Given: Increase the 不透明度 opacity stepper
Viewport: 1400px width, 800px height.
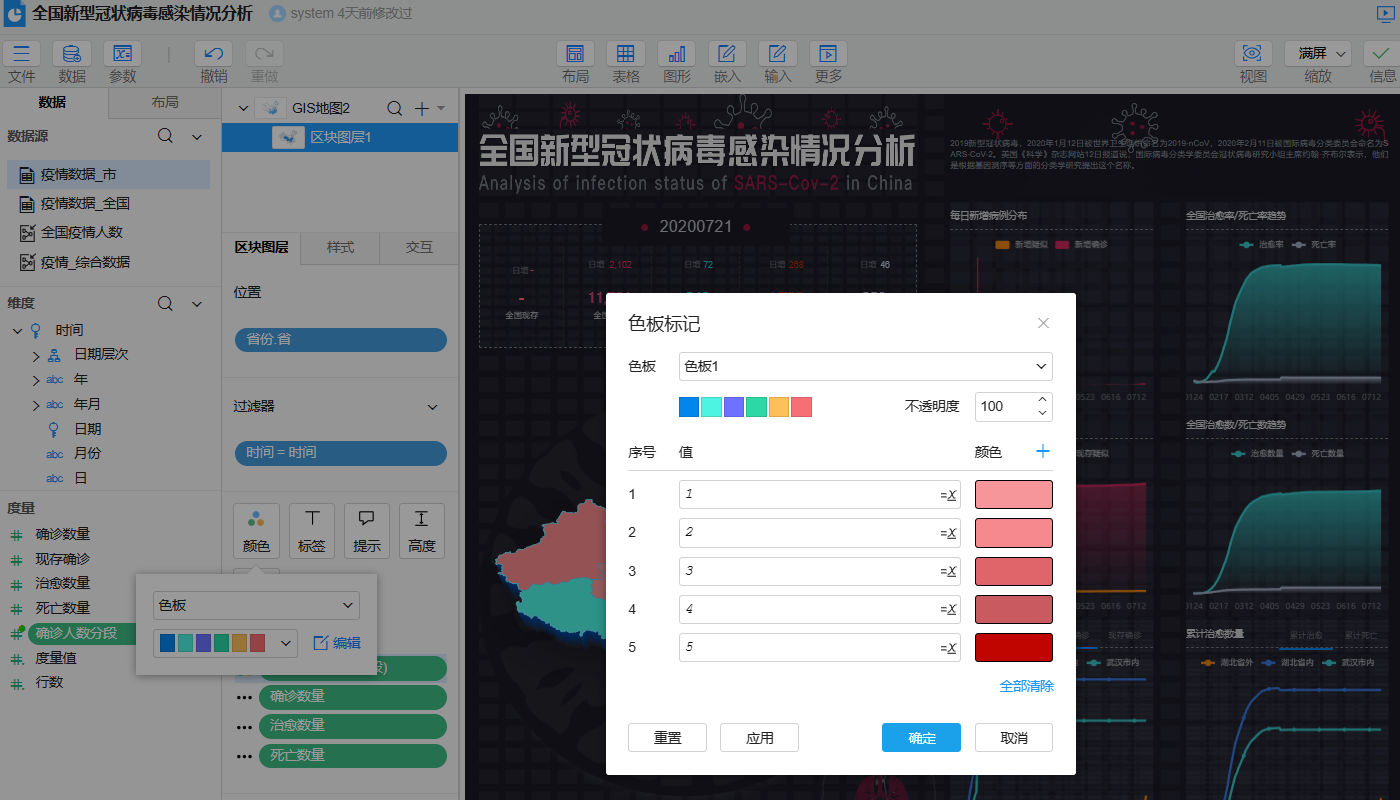Looking at the screenshot, I should 1043,400.
